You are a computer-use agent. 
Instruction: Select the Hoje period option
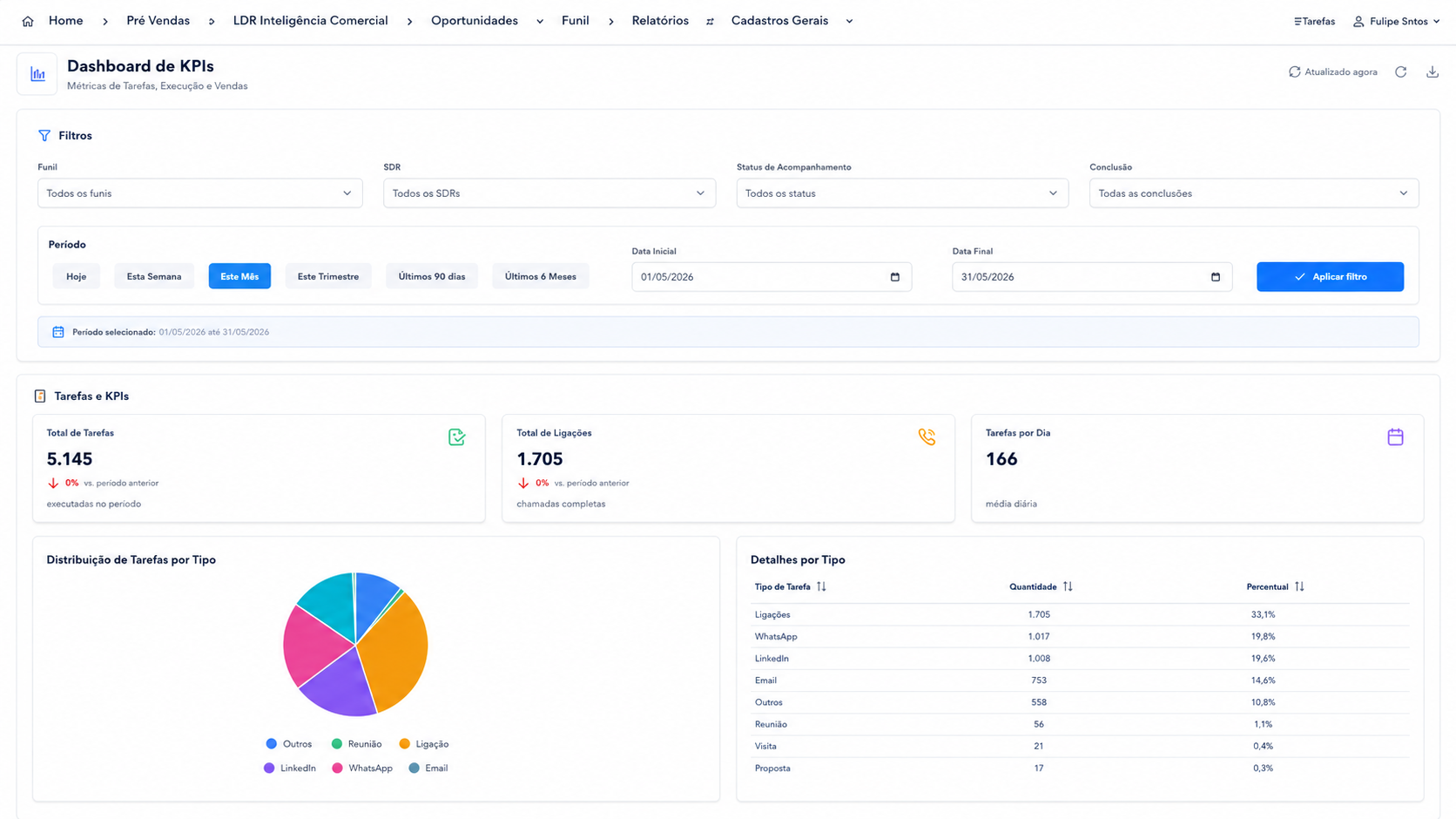(x=77, y=276)
